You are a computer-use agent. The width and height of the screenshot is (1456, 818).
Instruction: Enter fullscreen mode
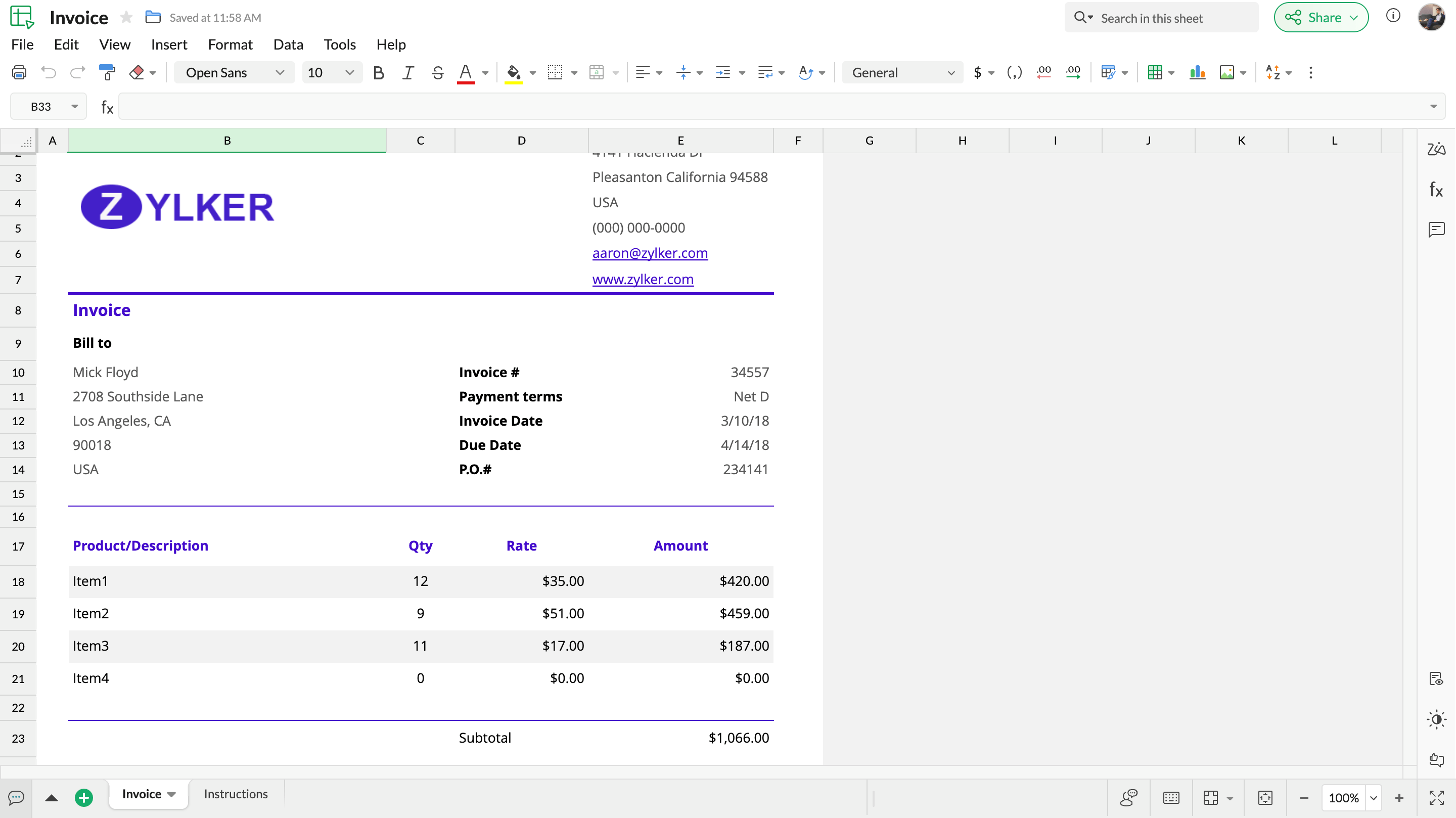point(1436,798)
